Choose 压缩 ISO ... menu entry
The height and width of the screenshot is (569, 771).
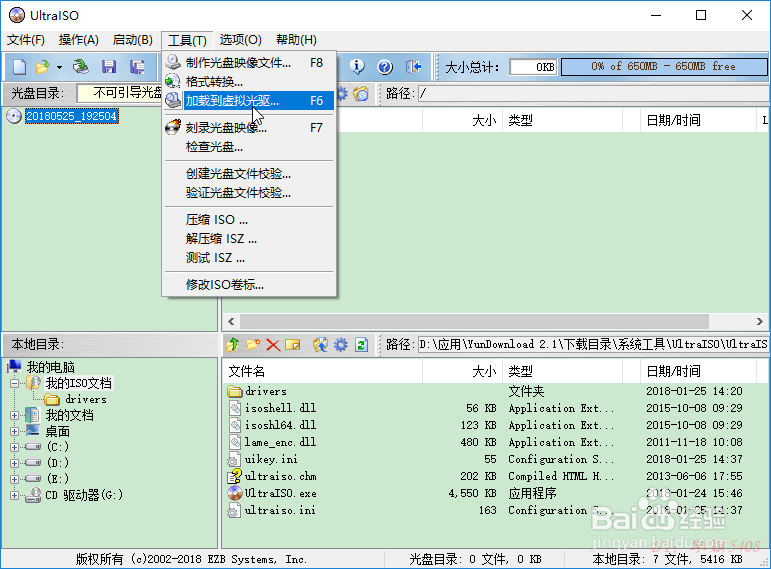[x=249, y=220]
